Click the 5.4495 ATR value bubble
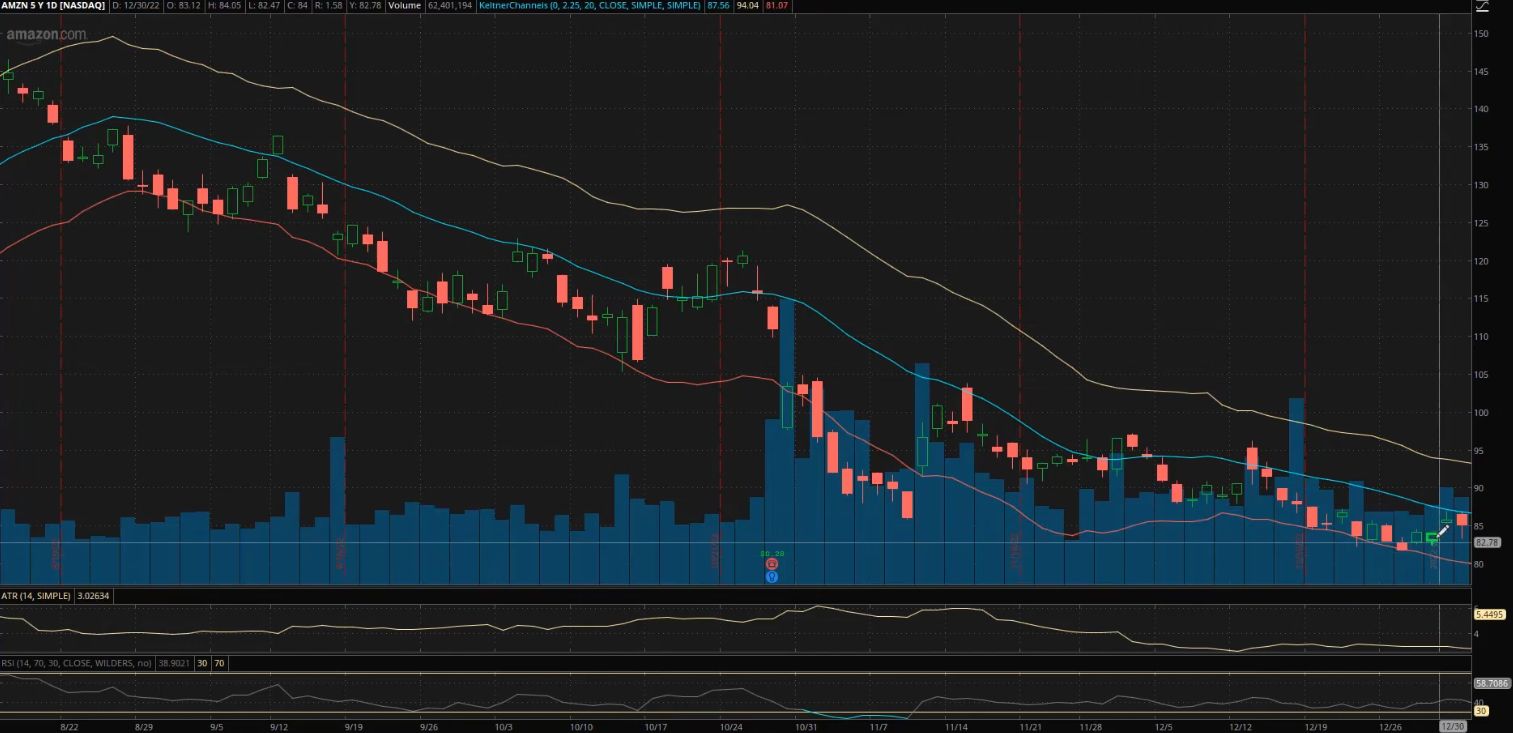The image size is (1513, 733). pos(1489,614)
